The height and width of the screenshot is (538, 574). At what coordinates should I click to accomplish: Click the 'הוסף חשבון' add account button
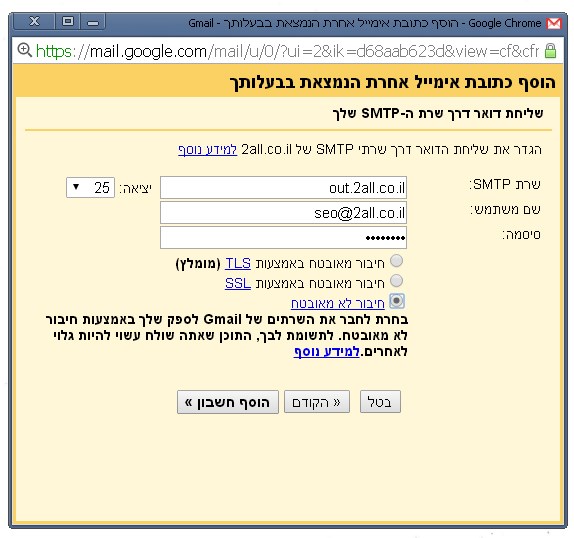click(x=228, y=402)
